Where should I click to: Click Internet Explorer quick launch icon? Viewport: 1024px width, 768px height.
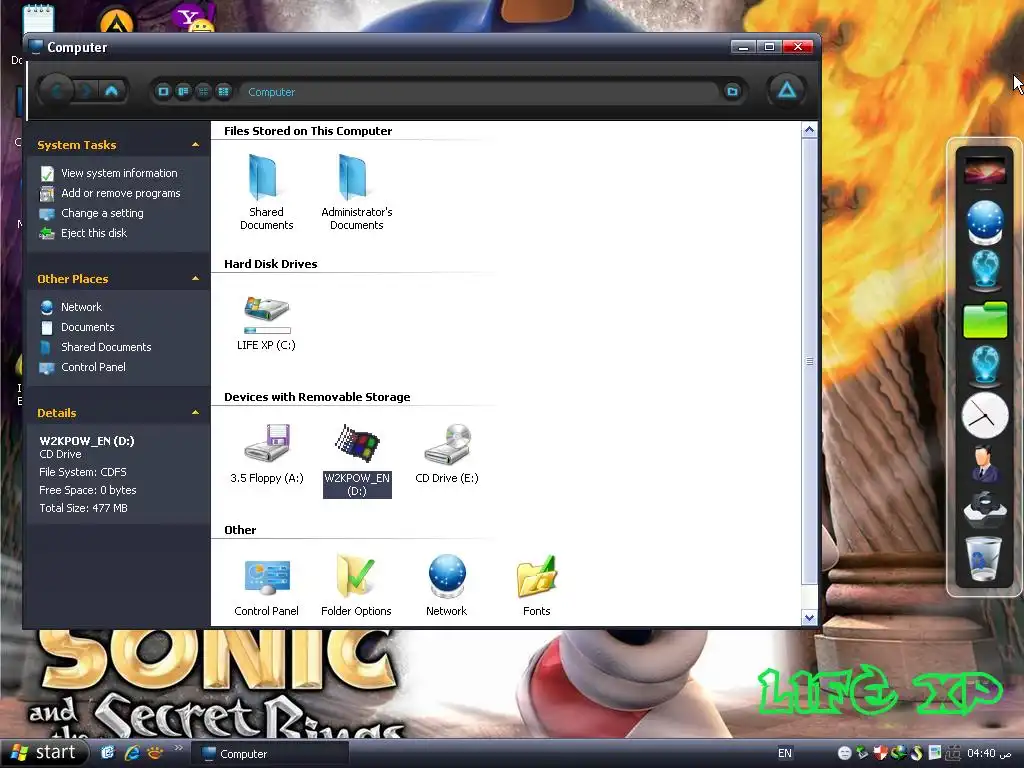[132, 753]
